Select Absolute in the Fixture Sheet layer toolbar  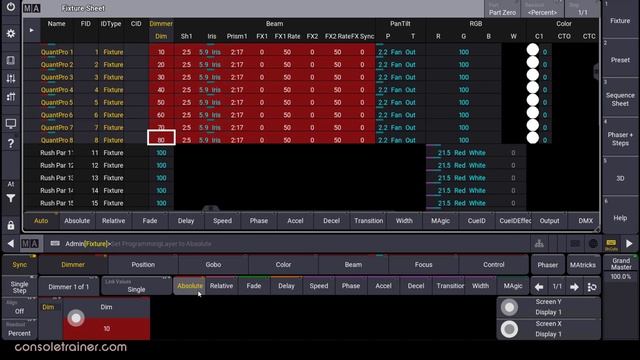click(x=77, y=221)
